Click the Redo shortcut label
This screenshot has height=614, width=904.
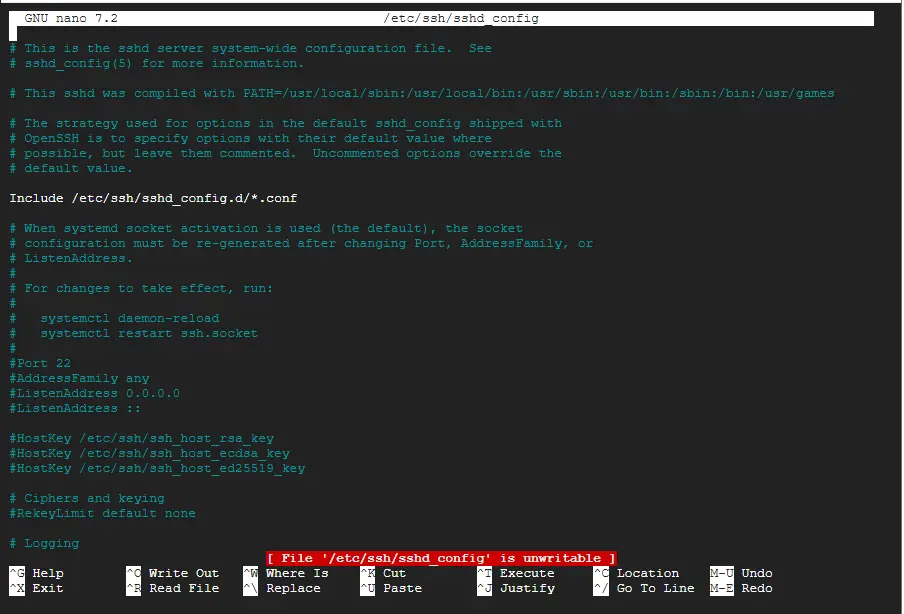point(756,588)
